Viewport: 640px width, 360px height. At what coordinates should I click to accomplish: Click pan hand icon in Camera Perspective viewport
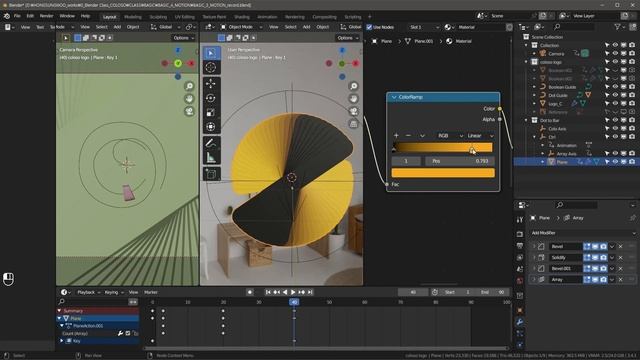(189, 99)
